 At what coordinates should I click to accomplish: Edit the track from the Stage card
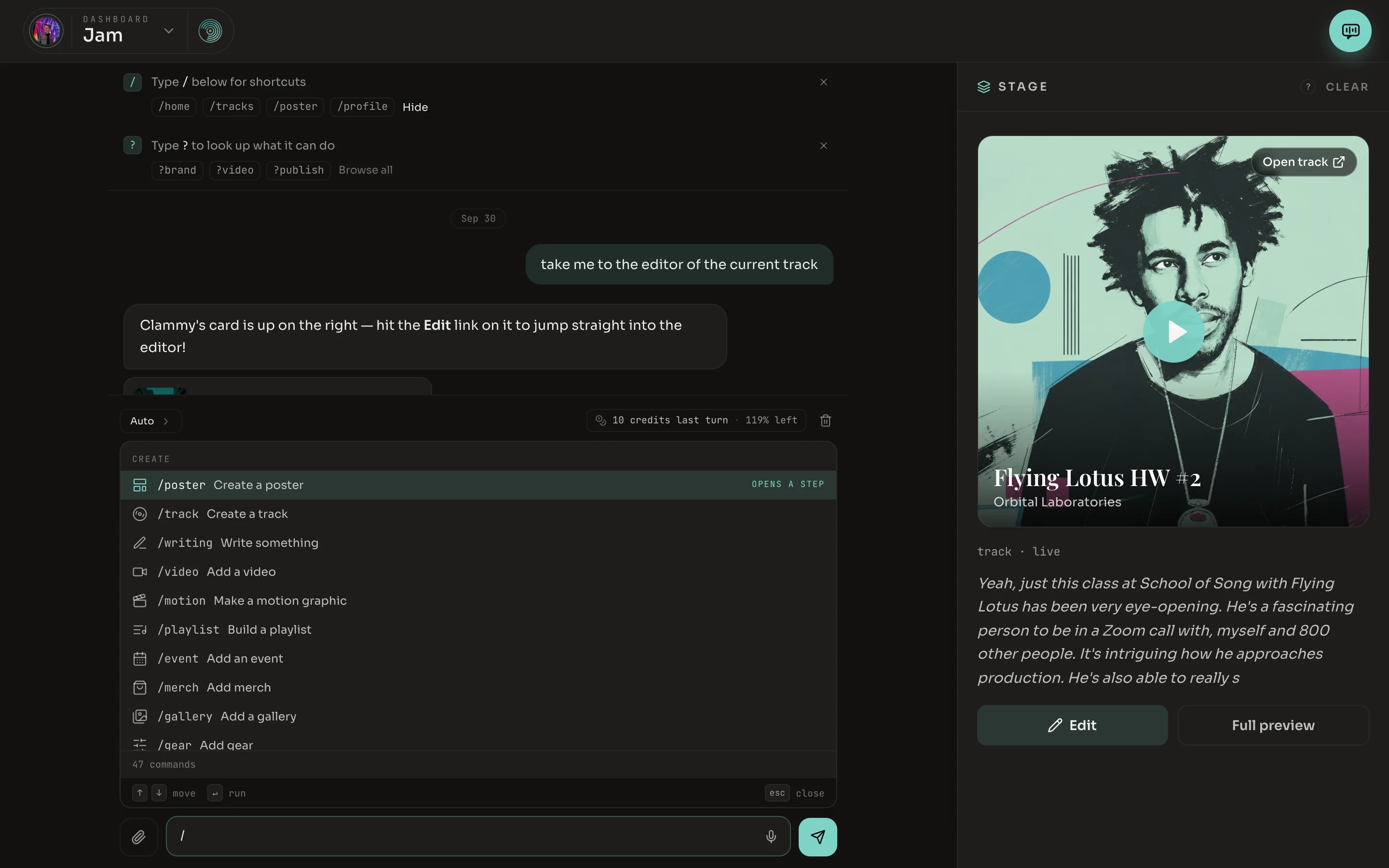coord(1072,726)
